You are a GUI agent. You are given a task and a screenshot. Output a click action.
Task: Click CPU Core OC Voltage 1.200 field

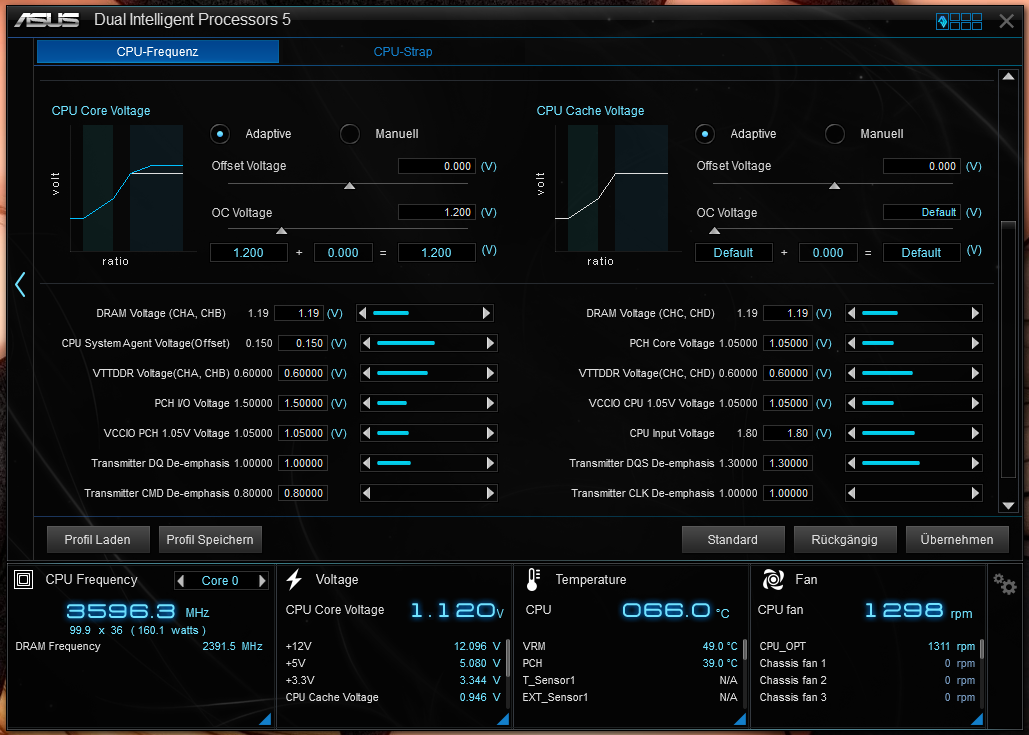point(437,212)
